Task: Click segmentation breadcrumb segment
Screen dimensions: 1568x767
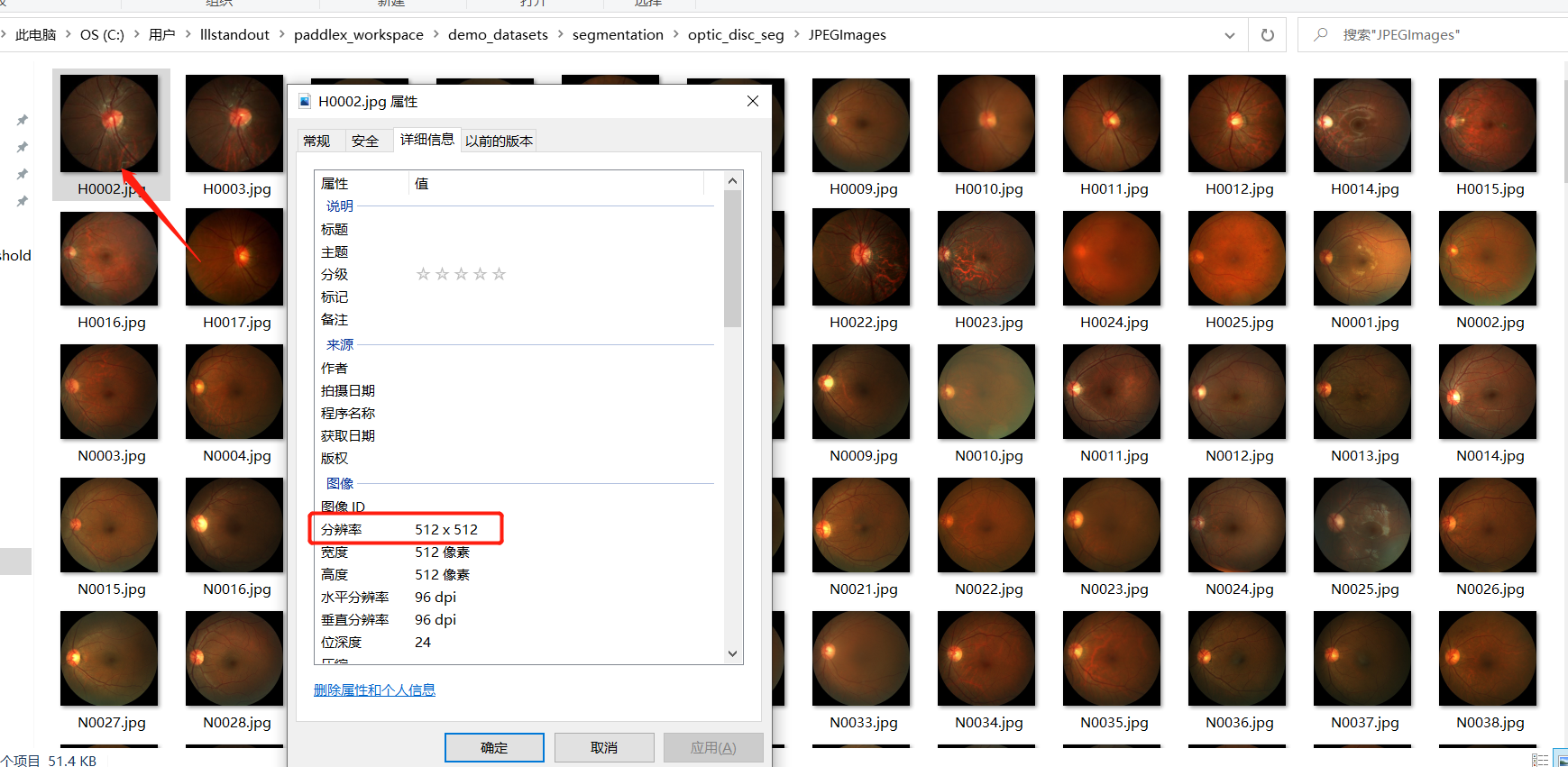Action: point(618,35)
